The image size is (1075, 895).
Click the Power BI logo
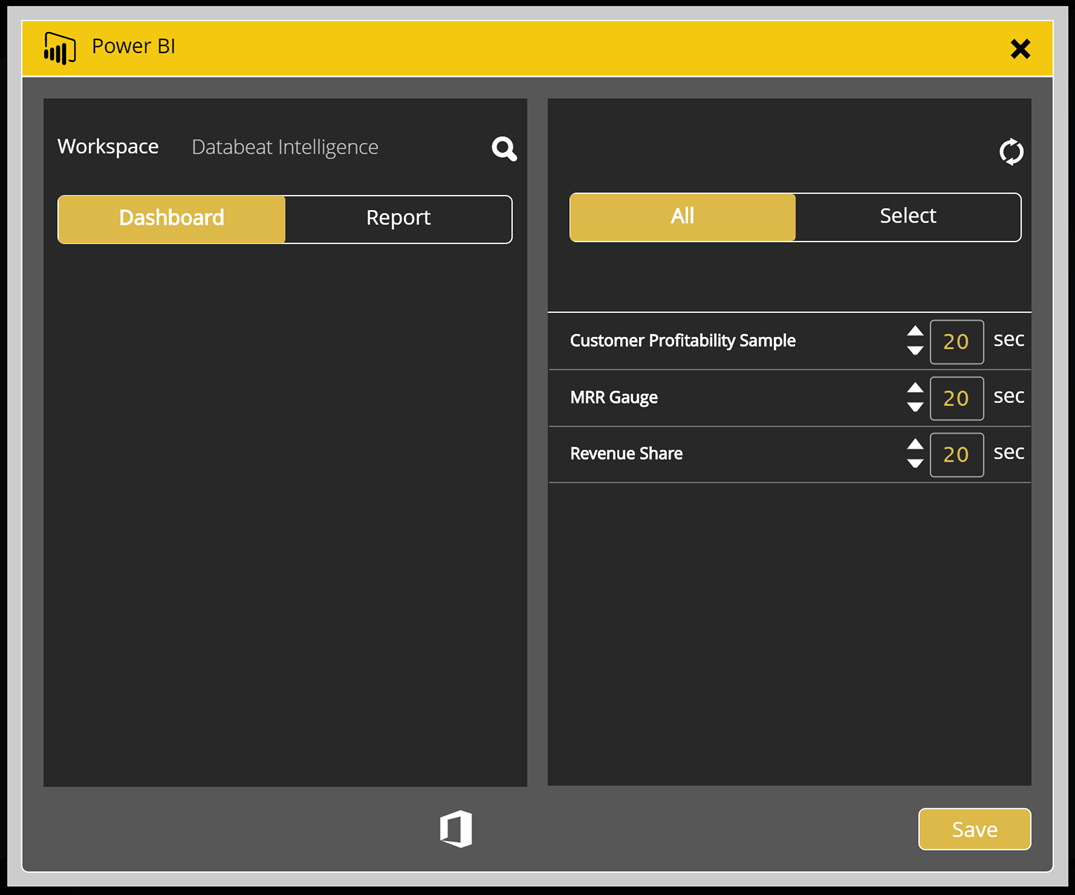click(59, 46)
